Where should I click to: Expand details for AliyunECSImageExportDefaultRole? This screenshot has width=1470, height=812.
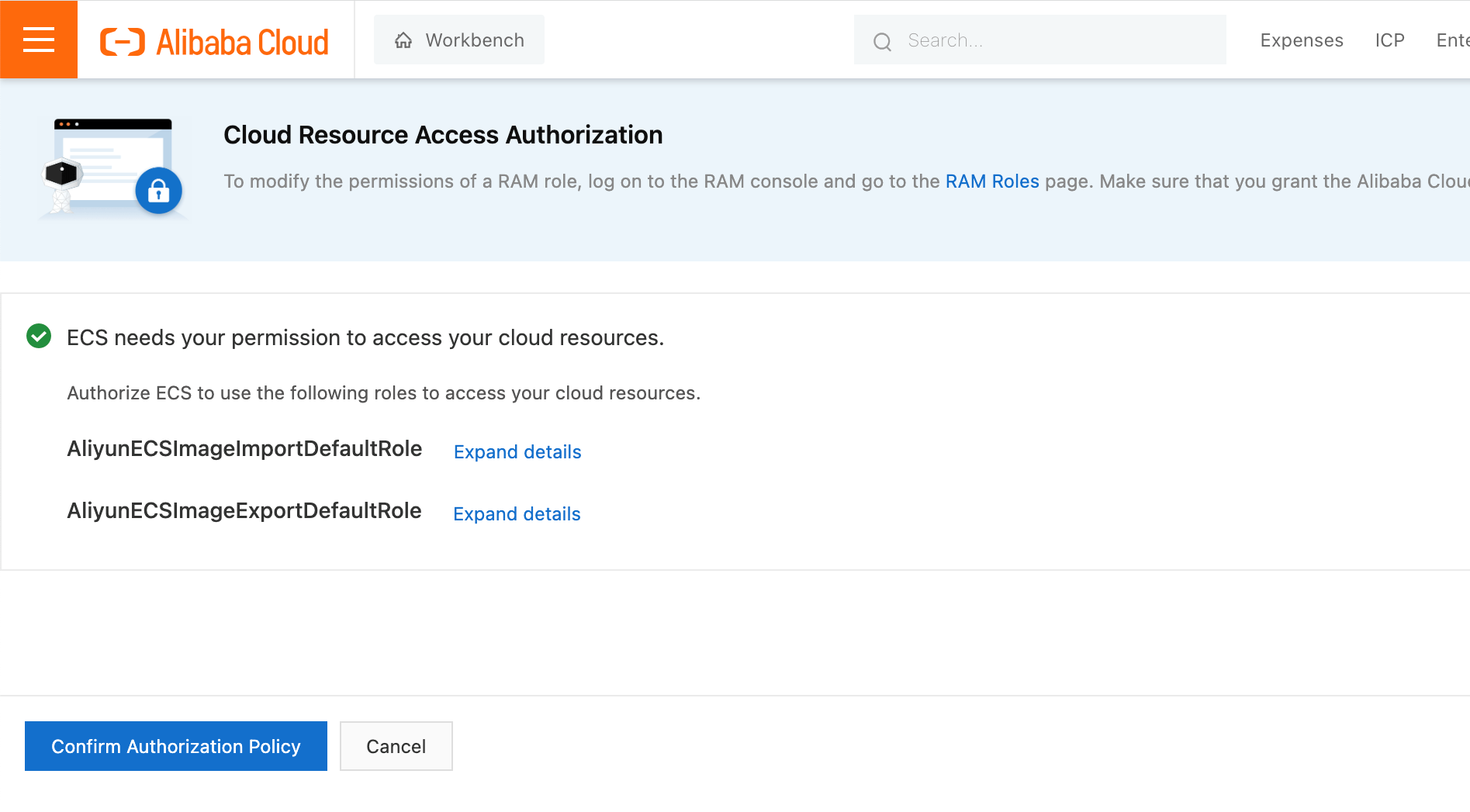point(517,514)
